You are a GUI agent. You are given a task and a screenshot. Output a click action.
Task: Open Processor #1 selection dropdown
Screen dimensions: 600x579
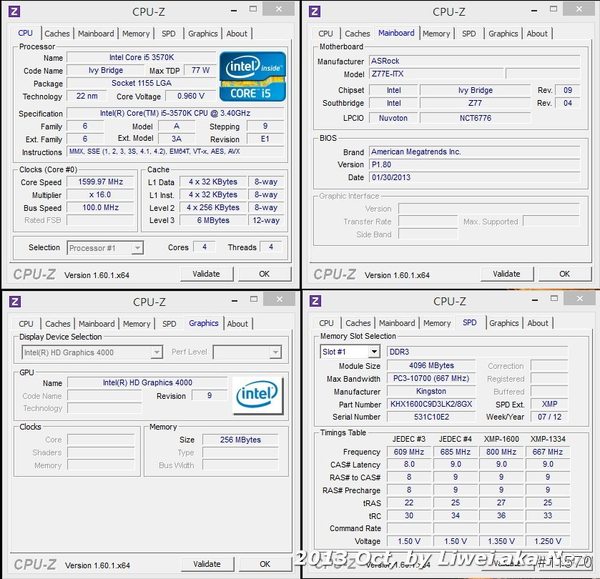[105, 248]
